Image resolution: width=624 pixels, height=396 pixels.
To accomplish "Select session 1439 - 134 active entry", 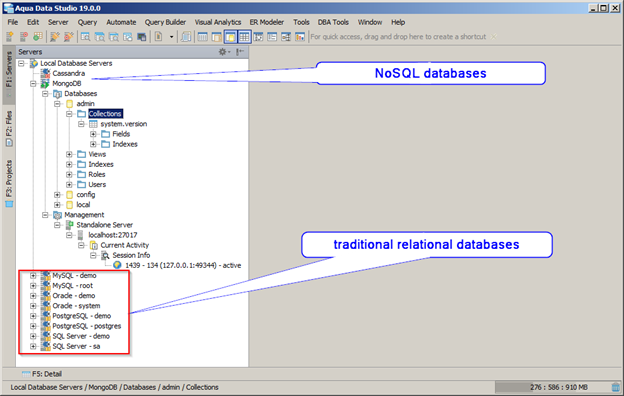I will pos(183,265).
